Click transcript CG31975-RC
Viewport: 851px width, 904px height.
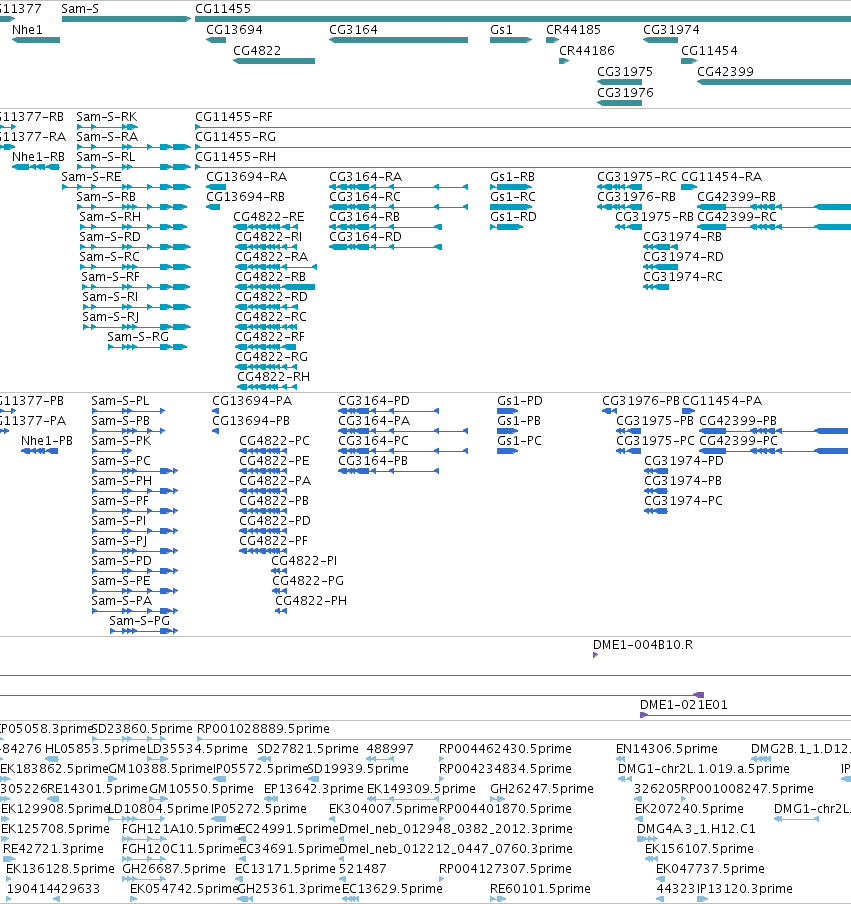click(x=637, y=177)
